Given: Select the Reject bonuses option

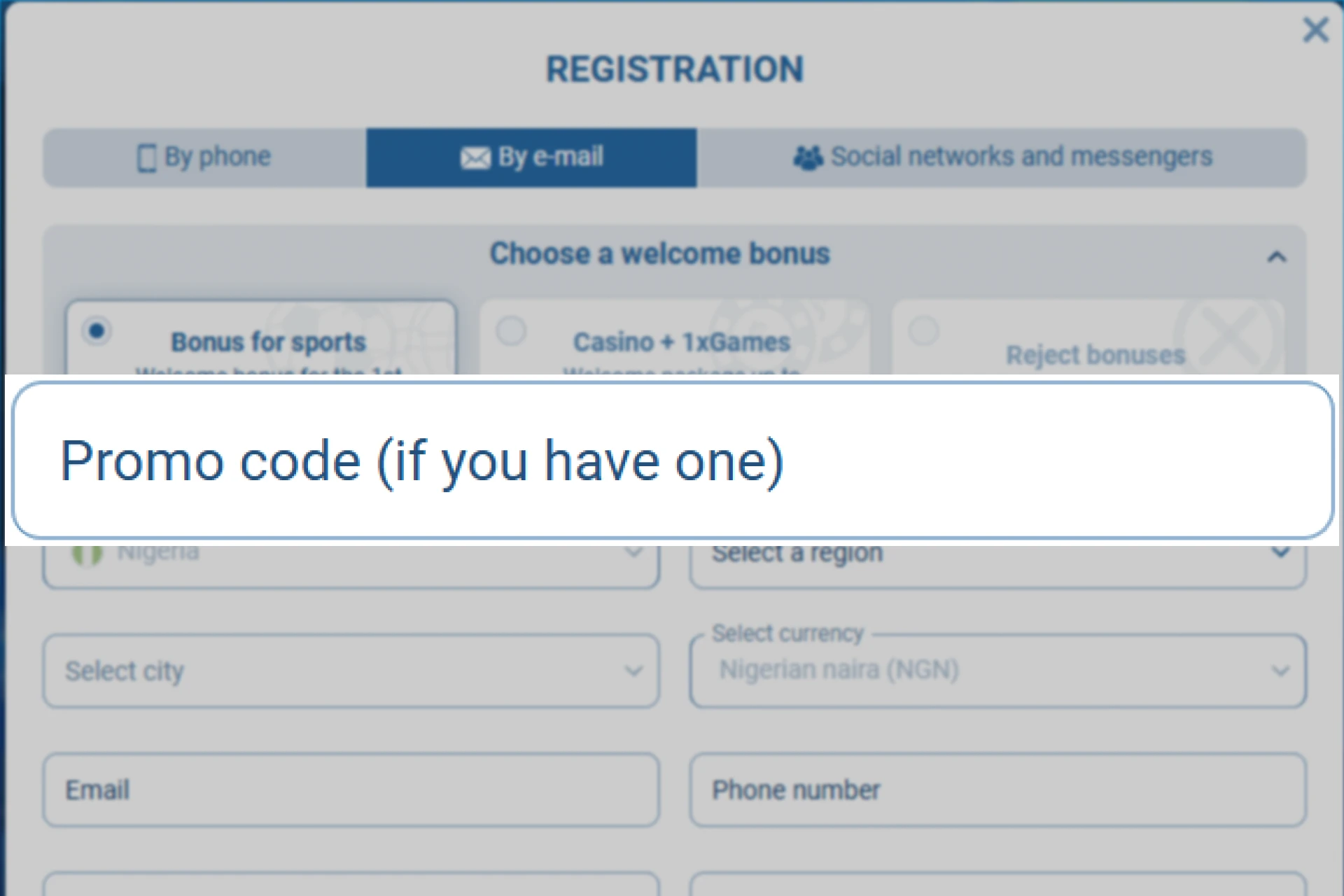Looking at the screenshot, I should pos(925,331).
